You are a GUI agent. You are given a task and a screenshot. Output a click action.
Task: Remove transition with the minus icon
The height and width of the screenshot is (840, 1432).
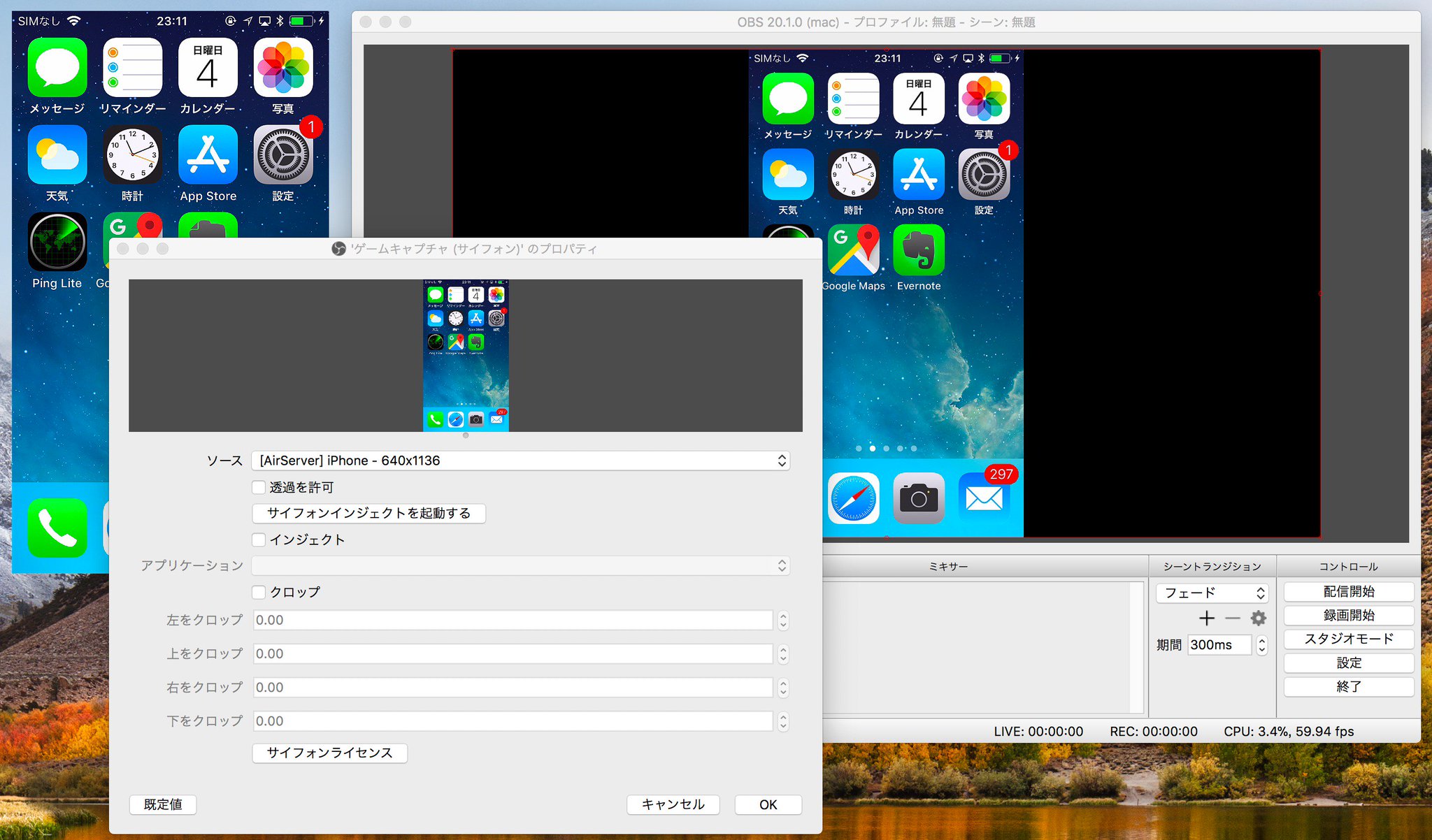coord(1233,618)
